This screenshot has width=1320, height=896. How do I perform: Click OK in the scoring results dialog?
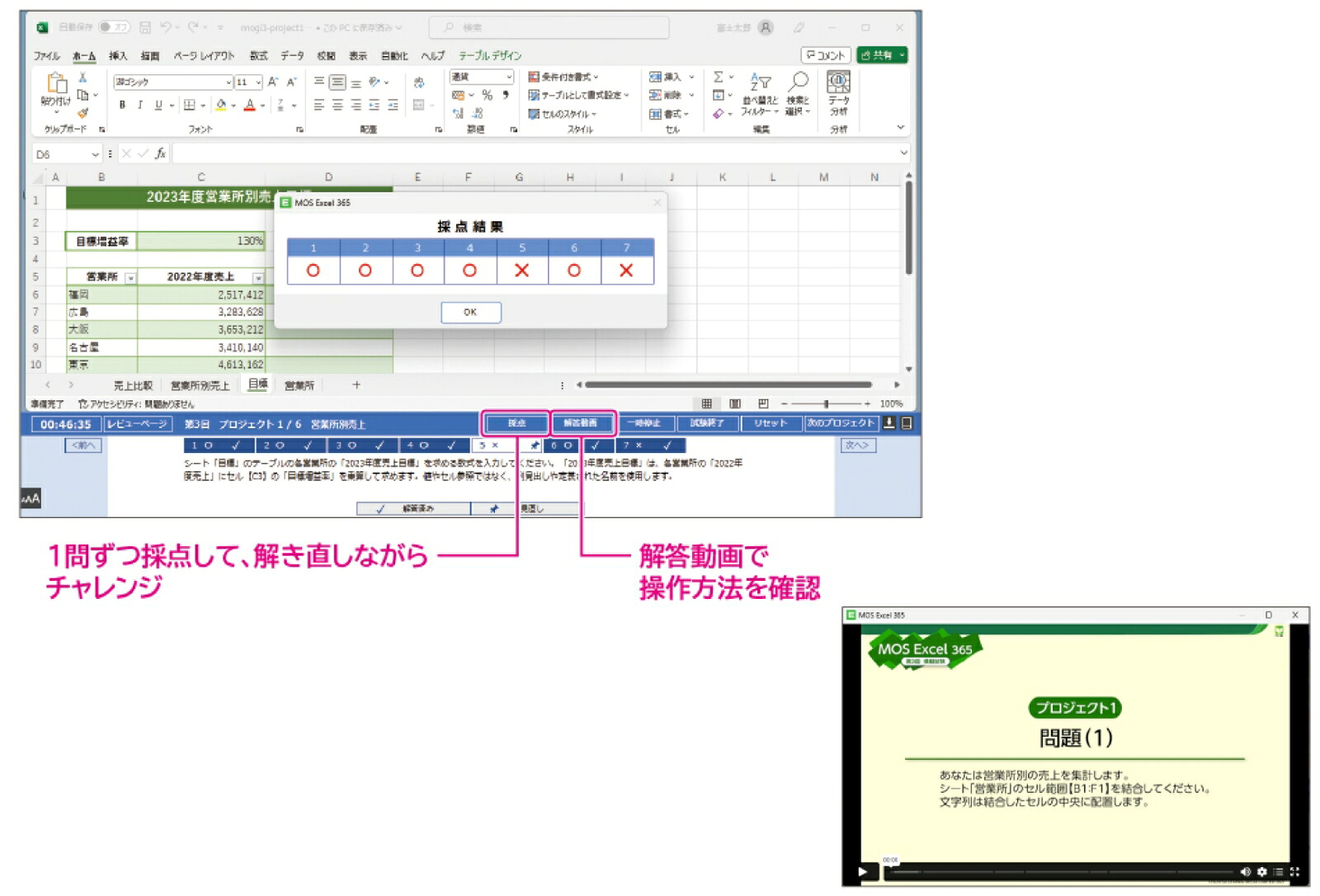tap(470, 312)
